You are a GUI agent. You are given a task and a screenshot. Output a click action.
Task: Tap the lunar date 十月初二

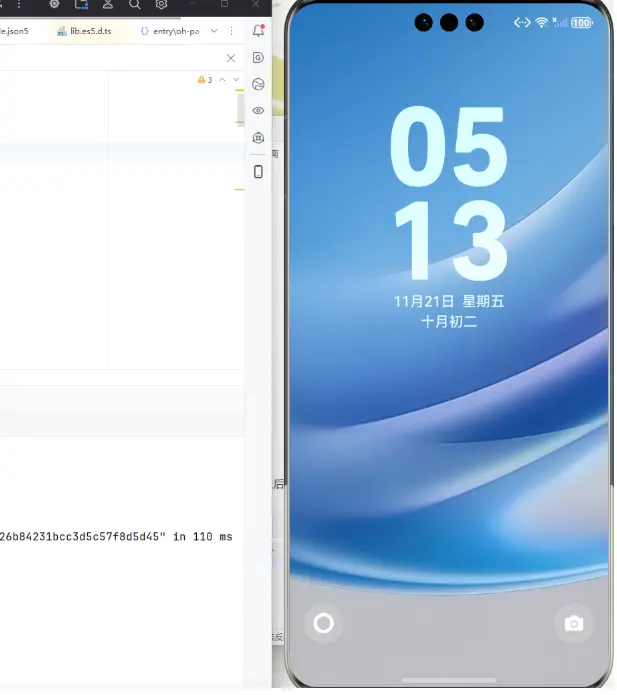tap(449, 322)
